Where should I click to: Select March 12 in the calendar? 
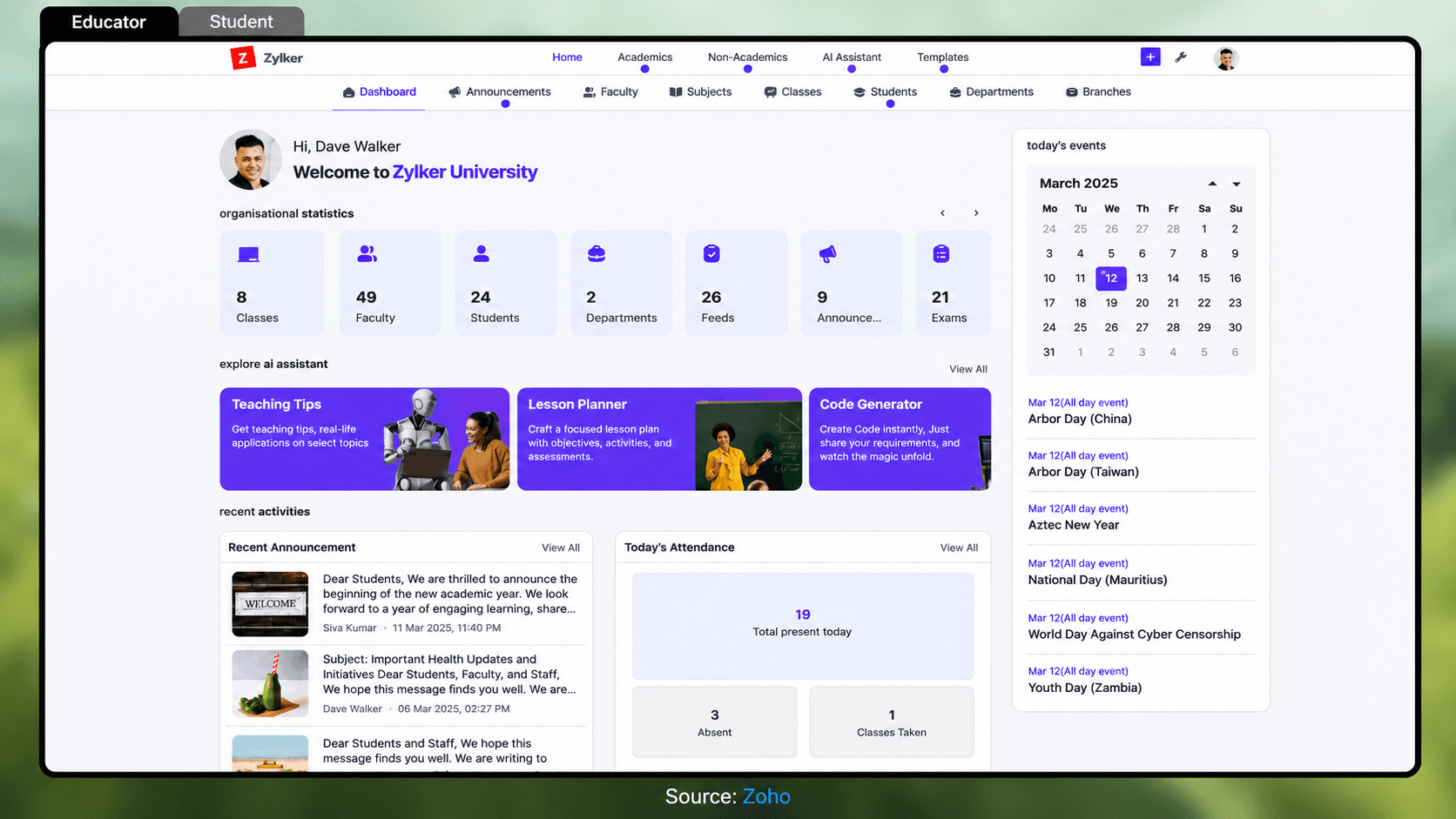(1111, 279)
